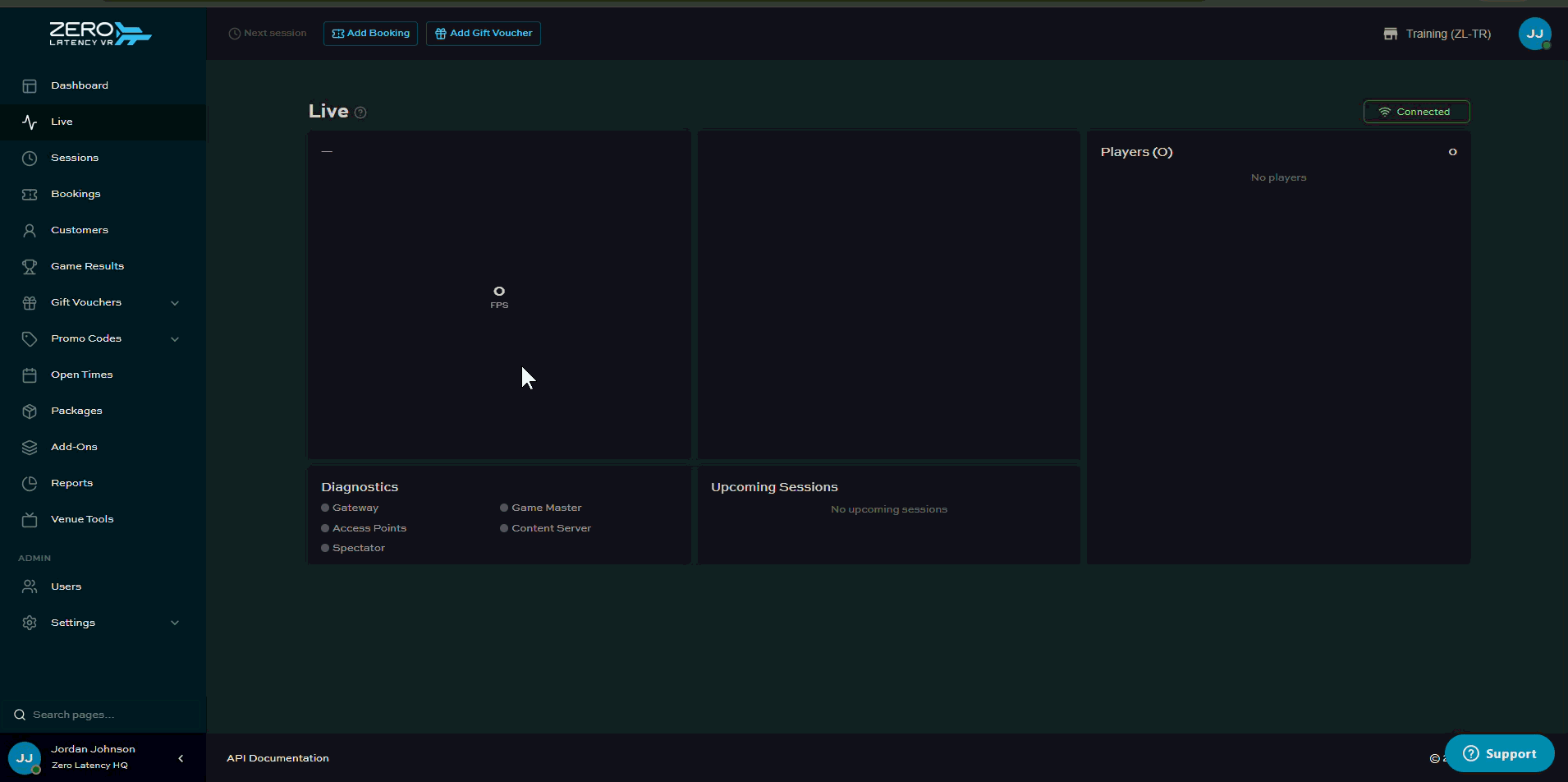Open the Support chat button
This screenshot has width=1568, height=782.
(1499, 753)
